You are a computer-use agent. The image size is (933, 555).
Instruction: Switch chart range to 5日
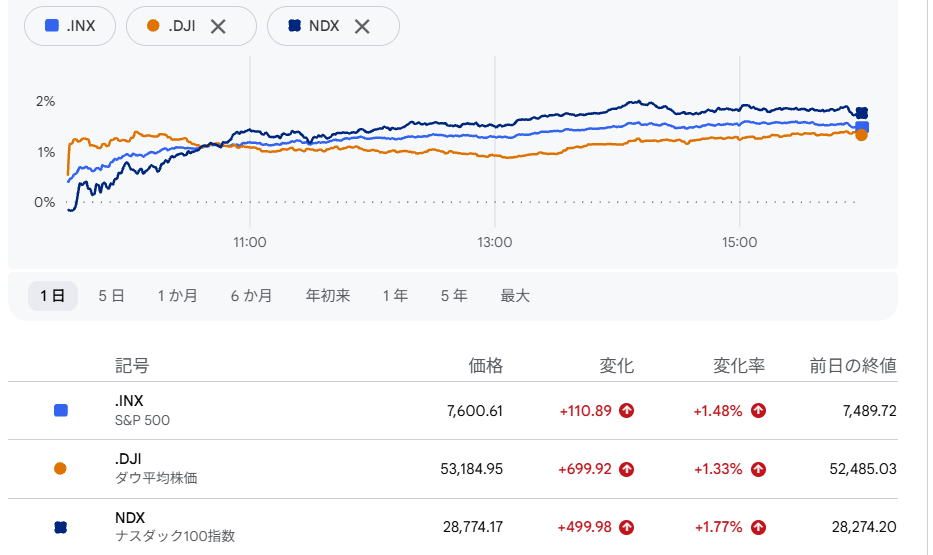point(111,296)
